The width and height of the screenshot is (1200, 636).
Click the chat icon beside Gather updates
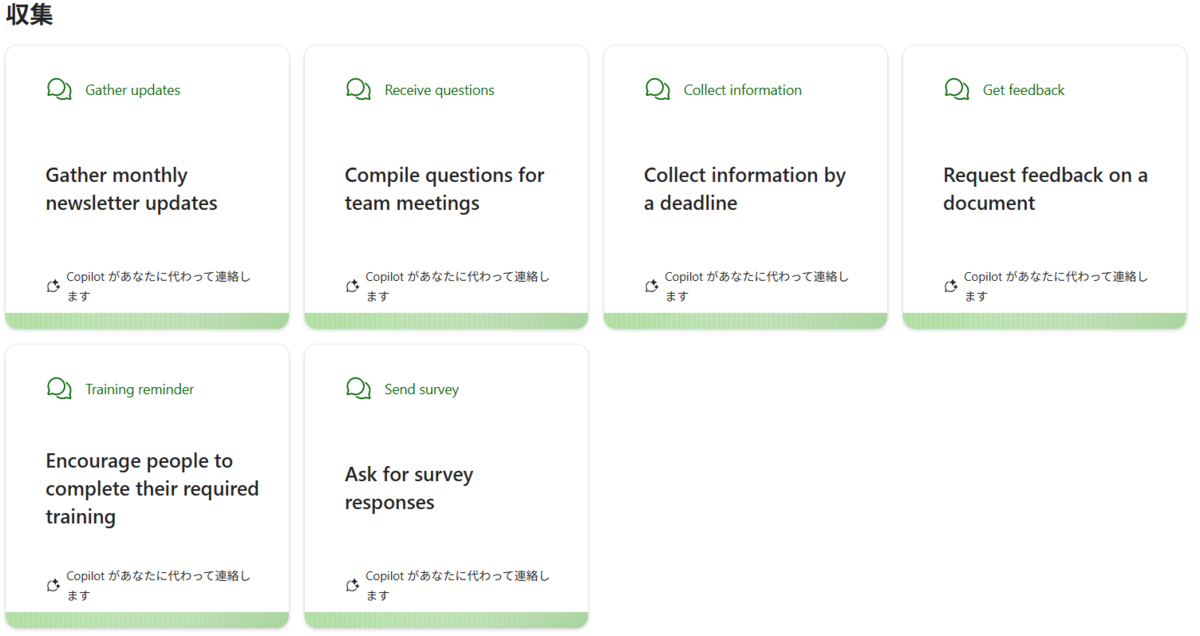tap(59, 90)
